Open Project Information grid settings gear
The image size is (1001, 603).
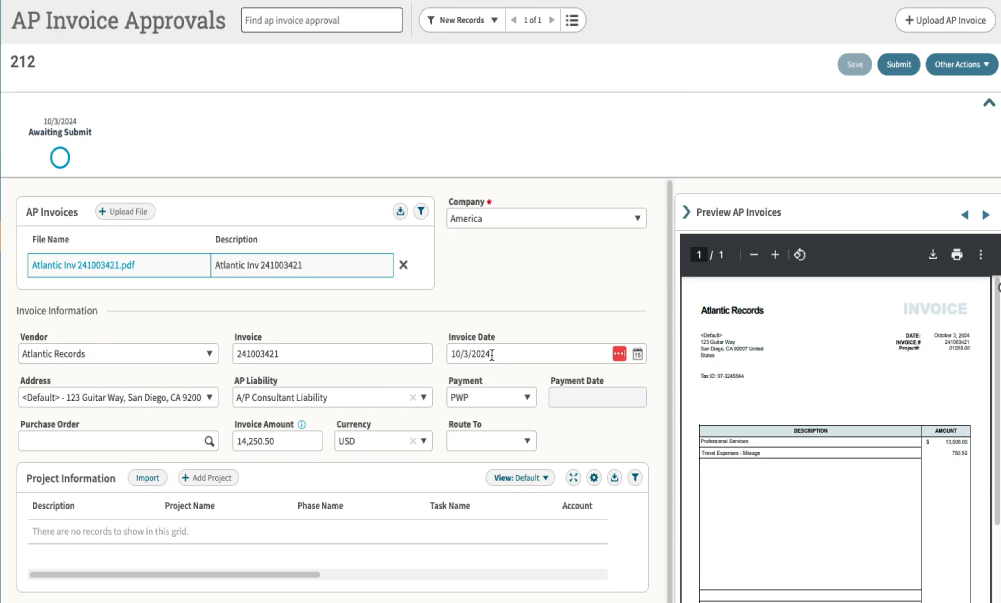coord(594,478)
